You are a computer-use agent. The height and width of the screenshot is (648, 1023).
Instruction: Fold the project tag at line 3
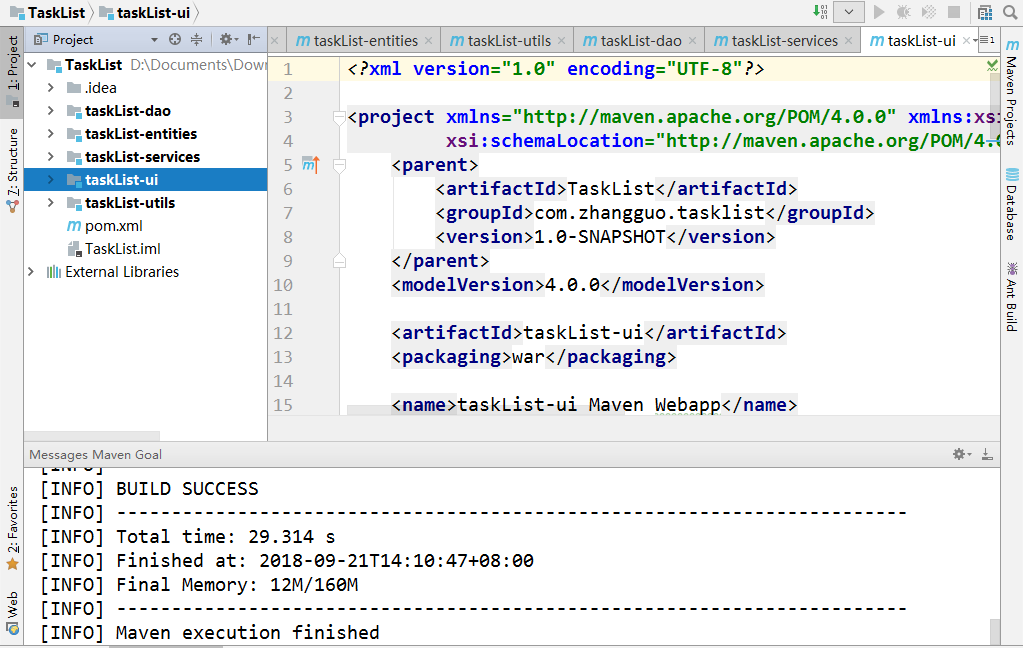(339, 117)
